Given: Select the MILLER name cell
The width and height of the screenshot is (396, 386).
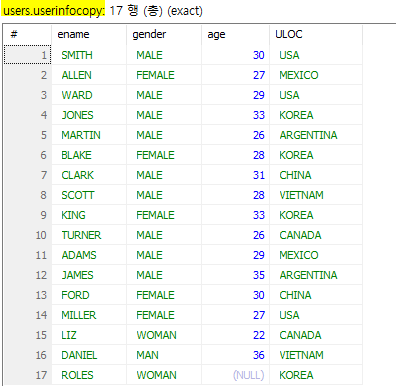Looking at the screenshot, I should (x=89, y=315).
